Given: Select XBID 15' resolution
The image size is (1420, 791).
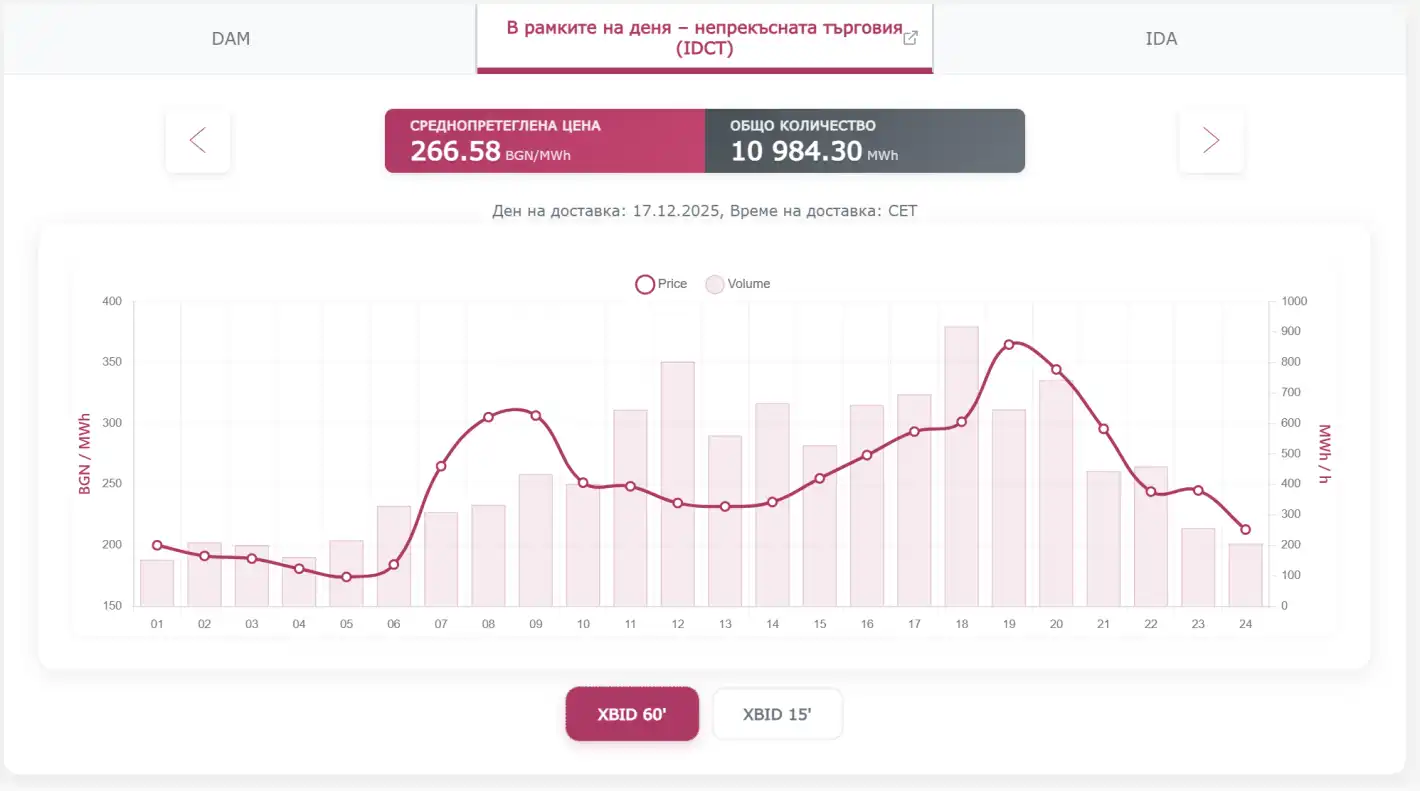Looking at the screenshot, I should [x=777, y=714].
